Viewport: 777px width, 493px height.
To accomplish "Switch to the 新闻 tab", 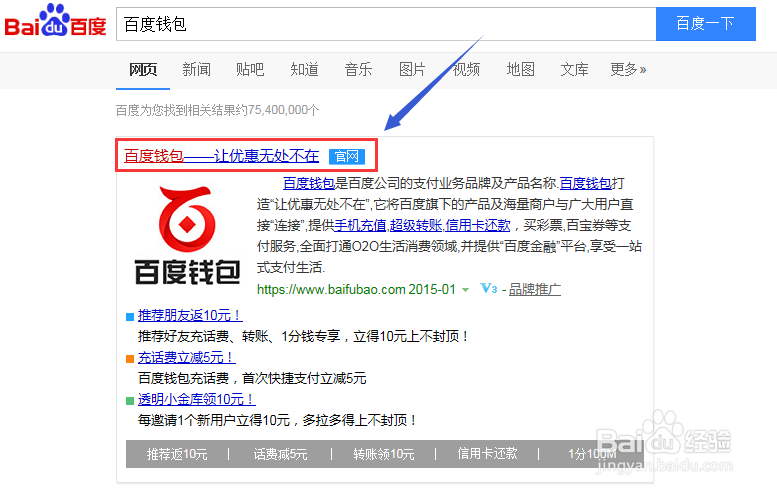I will 197,69.
